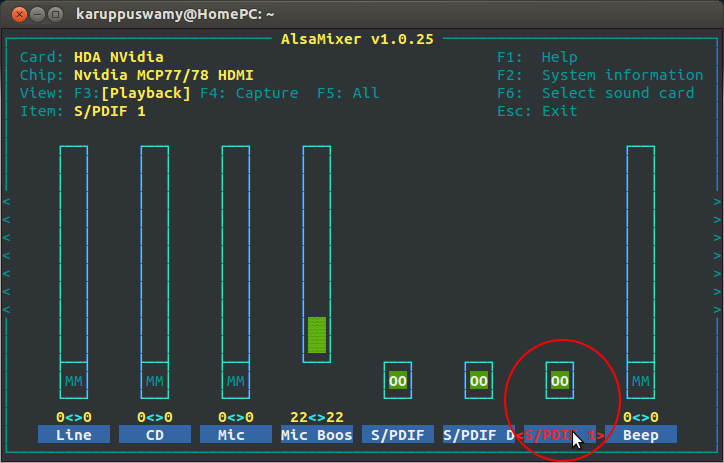
Task: Click the 22<>22 Mic Boost value
Action: point(317,417)
